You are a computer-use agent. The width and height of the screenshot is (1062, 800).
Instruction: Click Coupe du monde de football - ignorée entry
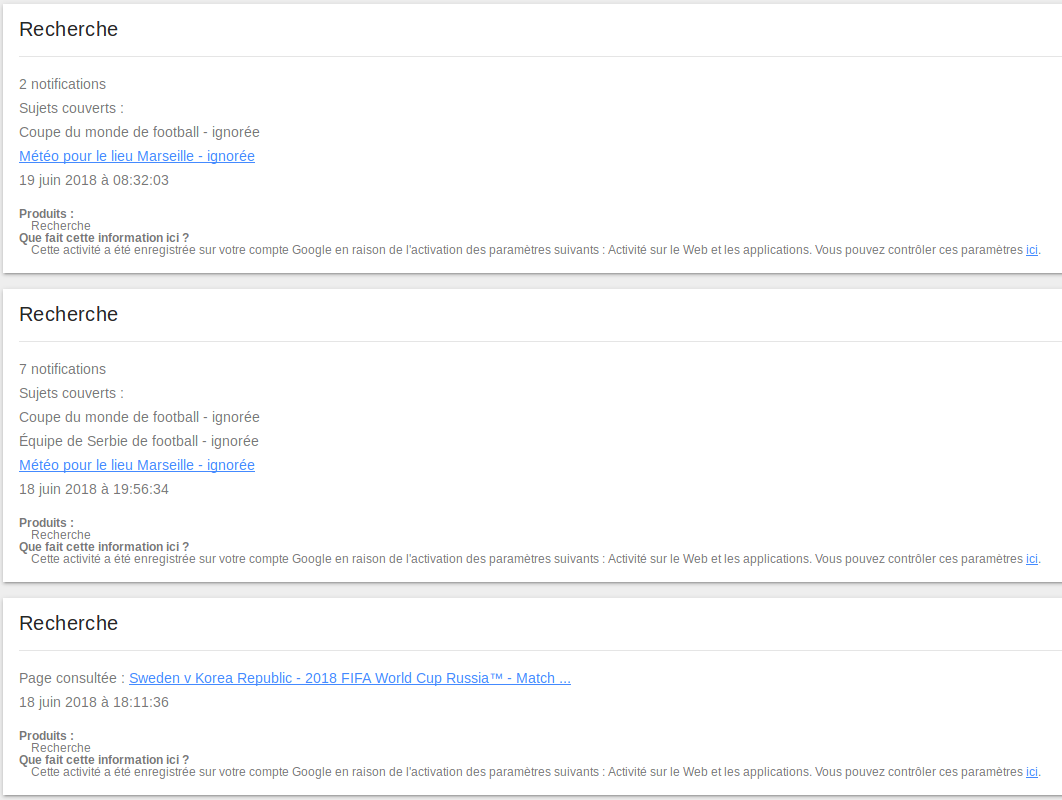click(139, 132)
